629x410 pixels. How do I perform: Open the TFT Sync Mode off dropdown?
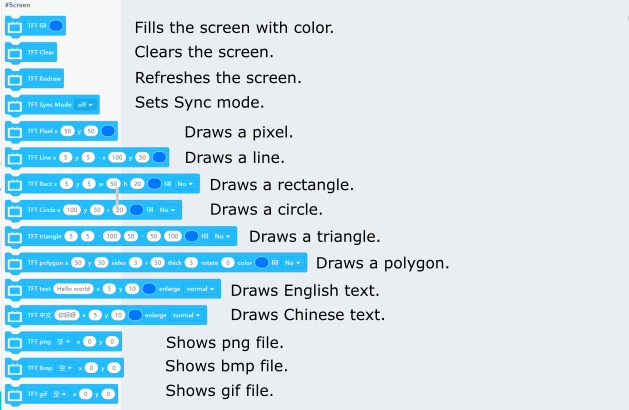coord(84,104)
